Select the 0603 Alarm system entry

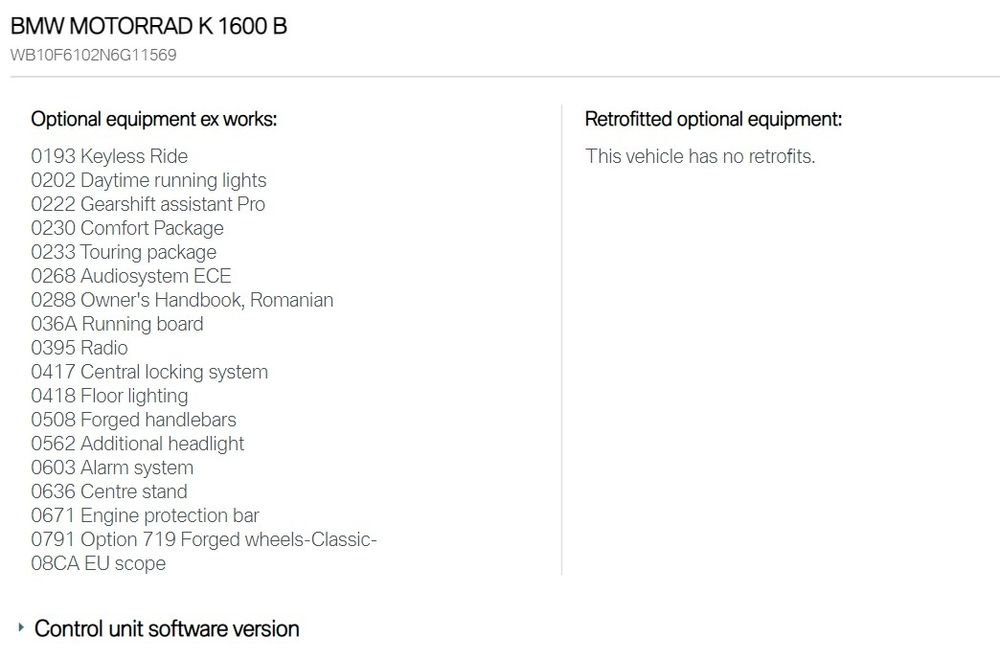click(x=112, y=468)
